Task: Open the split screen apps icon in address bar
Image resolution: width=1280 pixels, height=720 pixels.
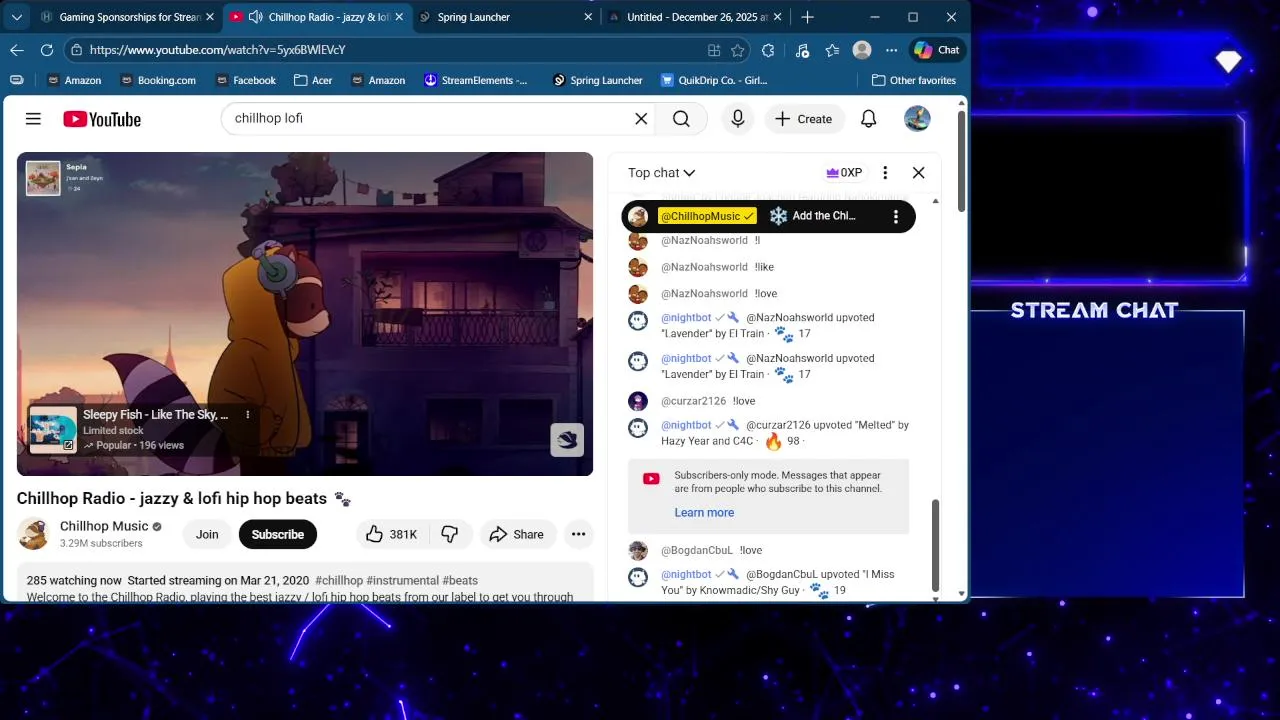Action: [x=714, y=50]
